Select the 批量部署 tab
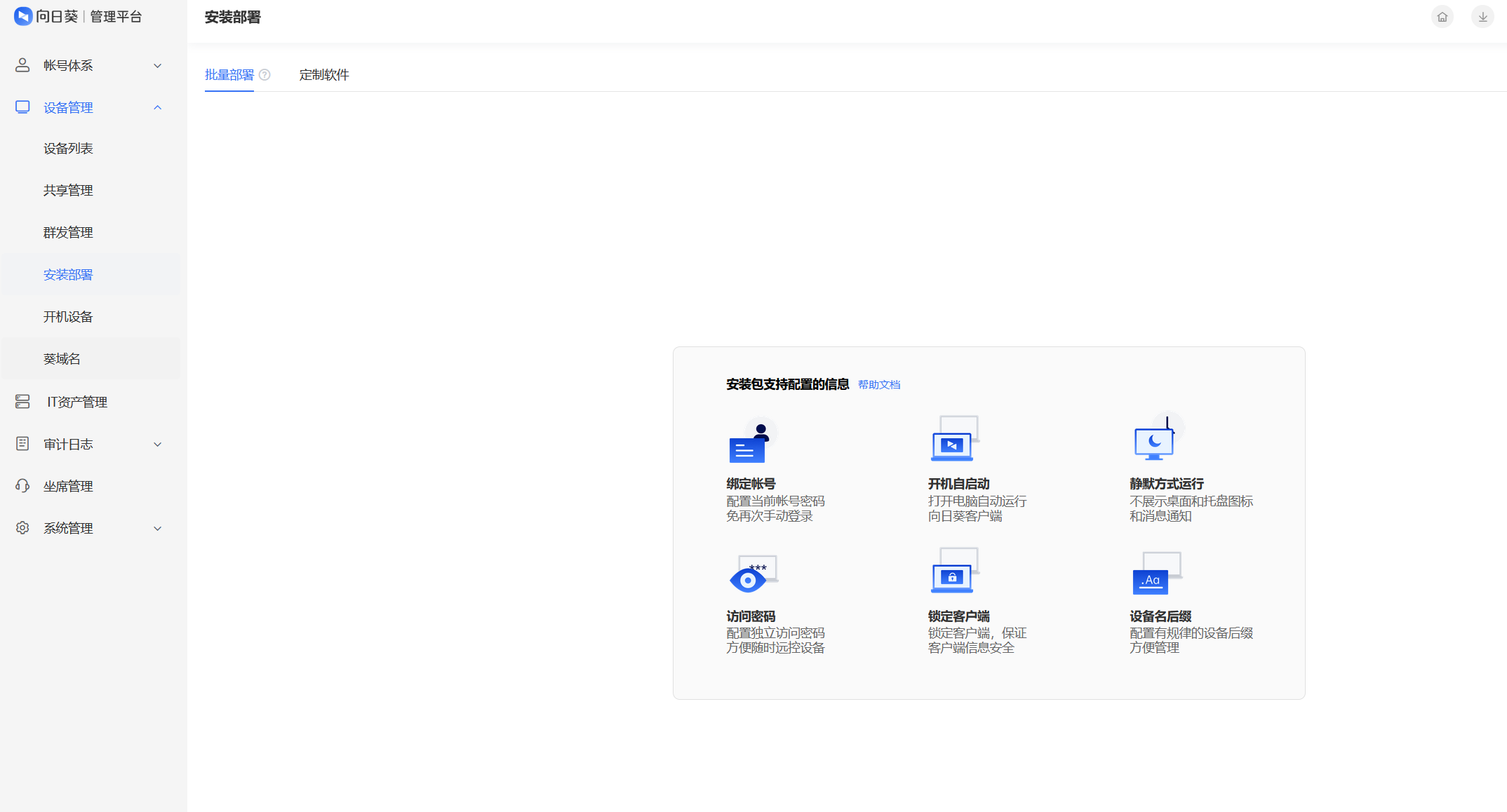Viewport: 1507px width, 812px height. point(229,75)
